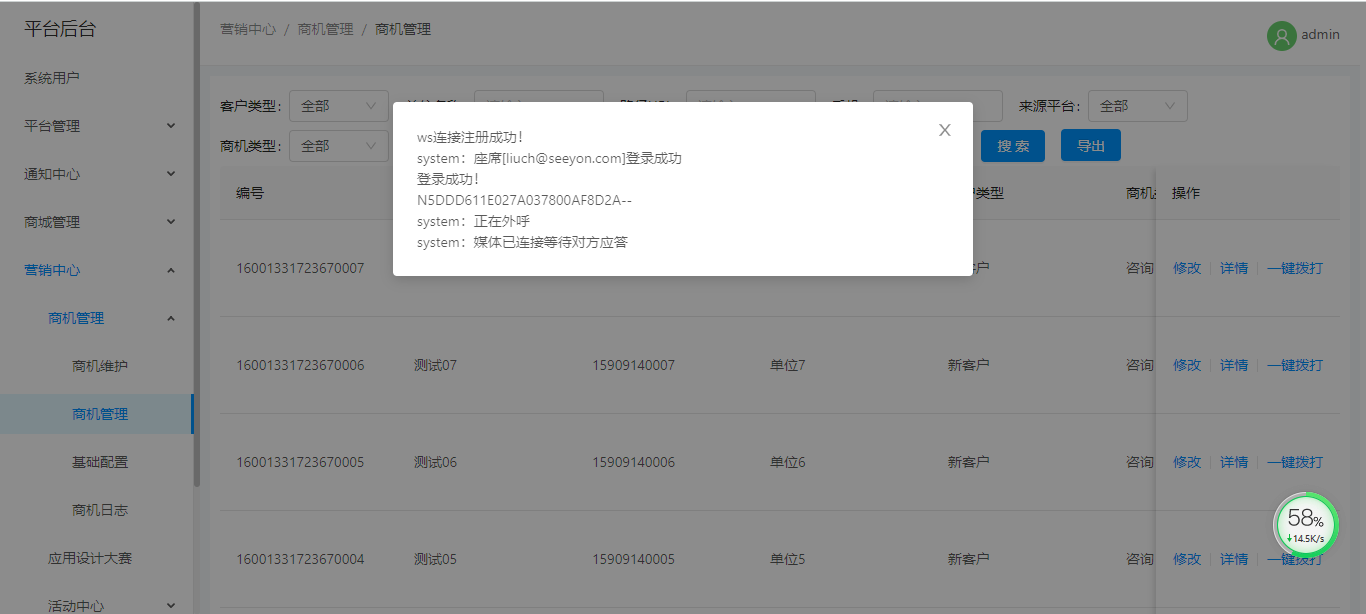
Task: Click the 测试07 name link
Action: [x=435, y=365]
